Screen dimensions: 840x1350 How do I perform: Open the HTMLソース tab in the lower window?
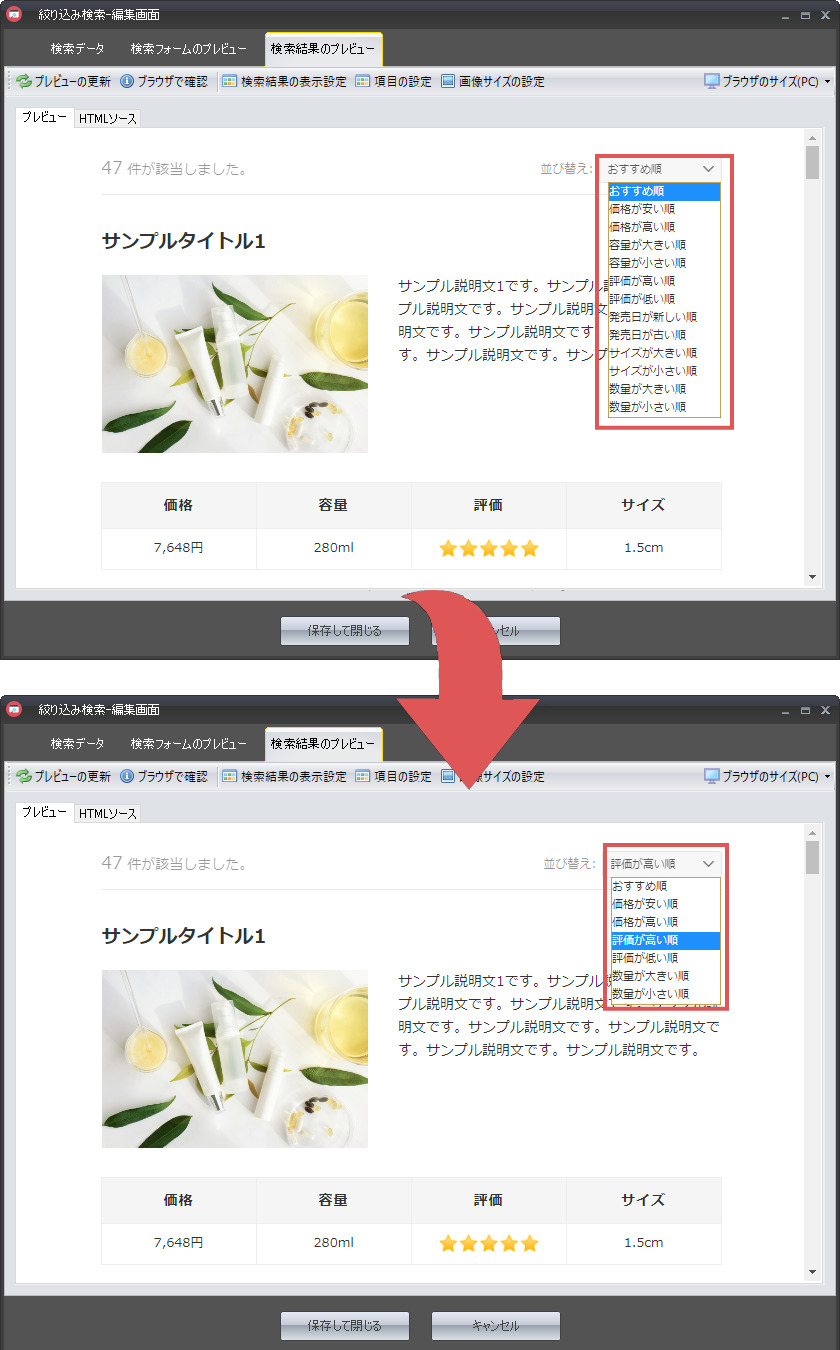click(x=108, y=814)
